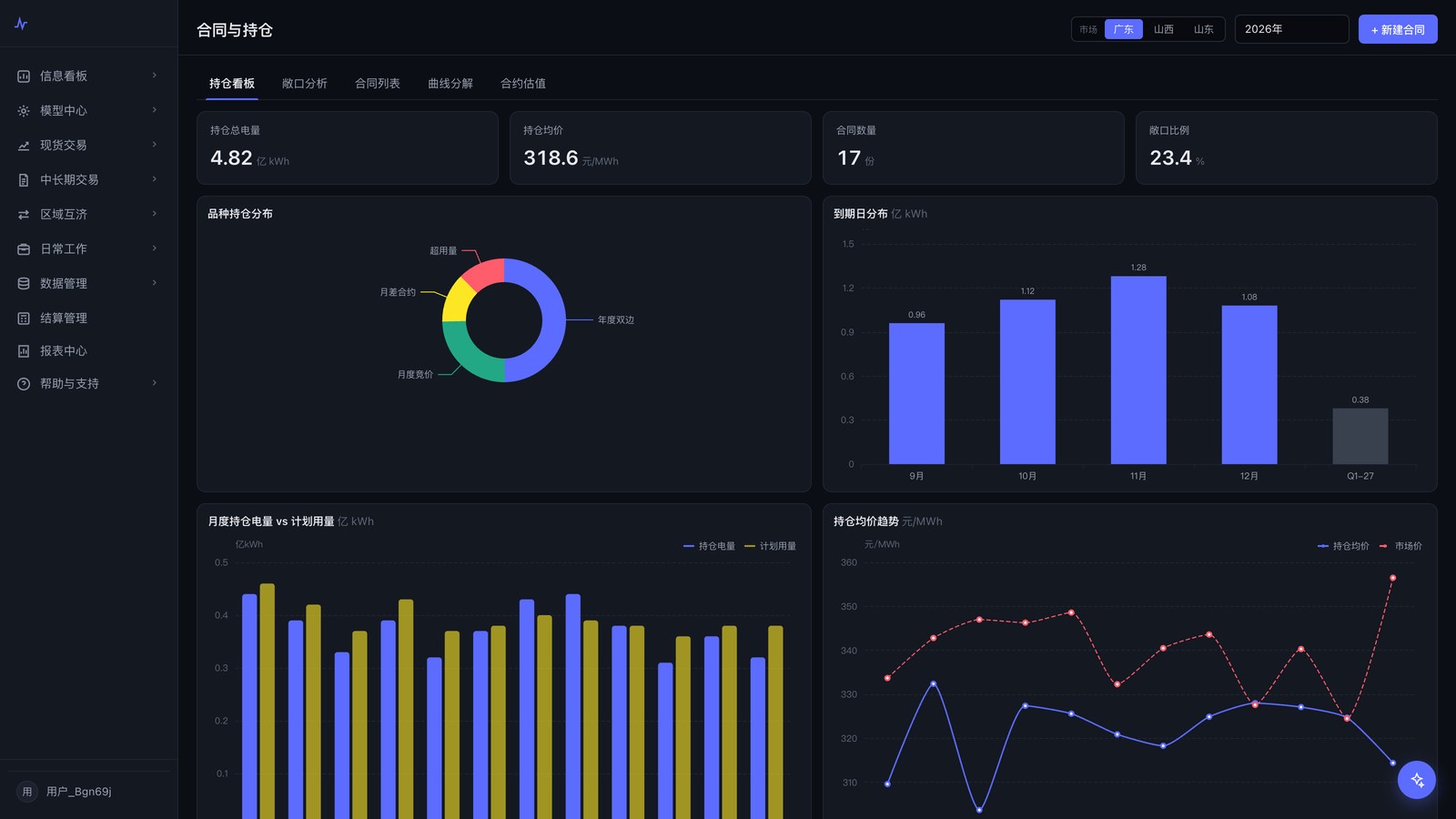Click the blue 年度双边 donut segment

pos(552,320)
